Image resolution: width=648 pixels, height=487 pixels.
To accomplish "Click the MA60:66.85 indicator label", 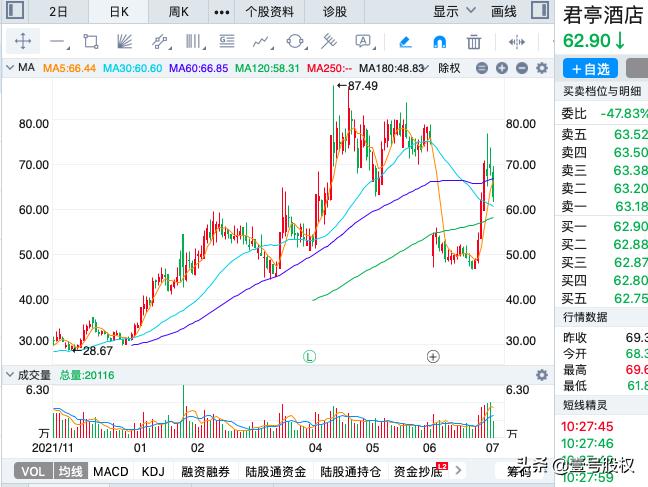I will coord(198,68).
